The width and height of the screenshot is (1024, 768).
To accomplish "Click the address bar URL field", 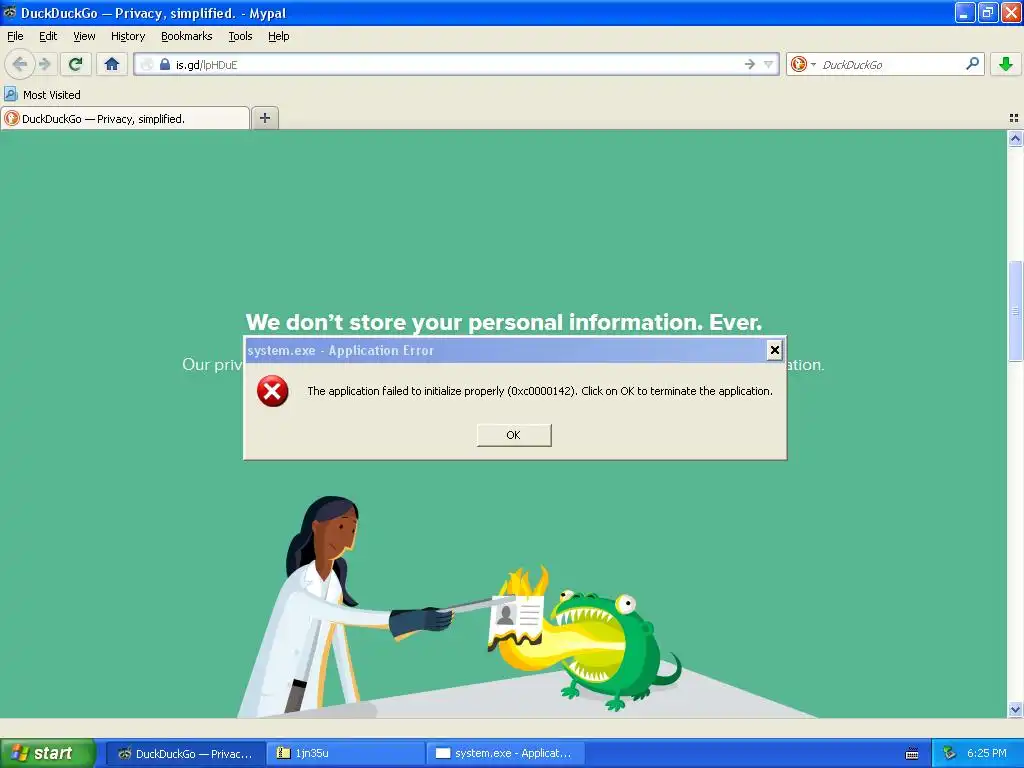I will (457, 64).
